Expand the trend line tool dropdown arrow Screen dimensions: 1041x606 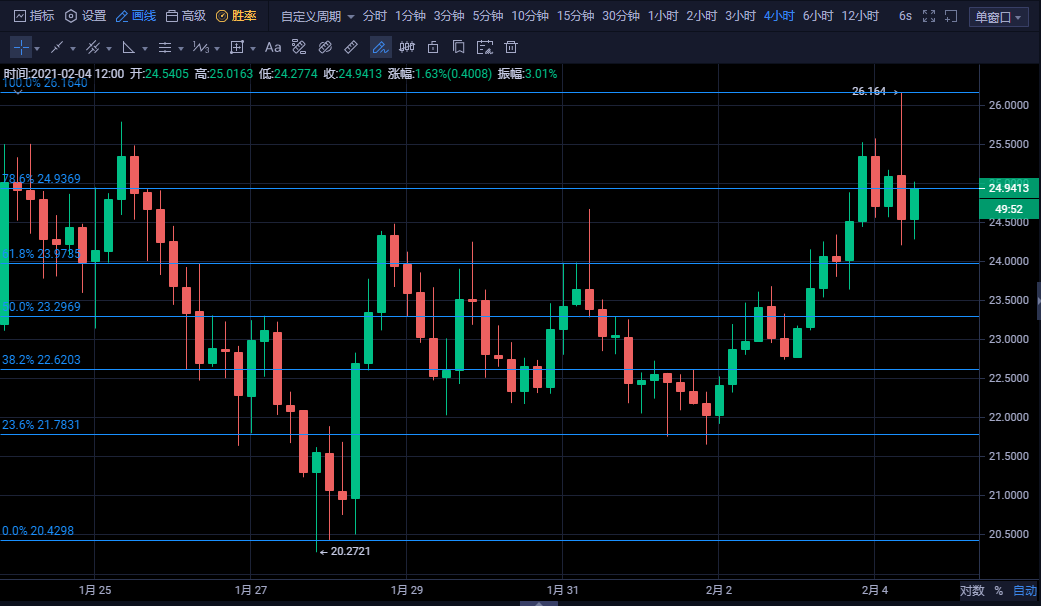tap(74, 48)
